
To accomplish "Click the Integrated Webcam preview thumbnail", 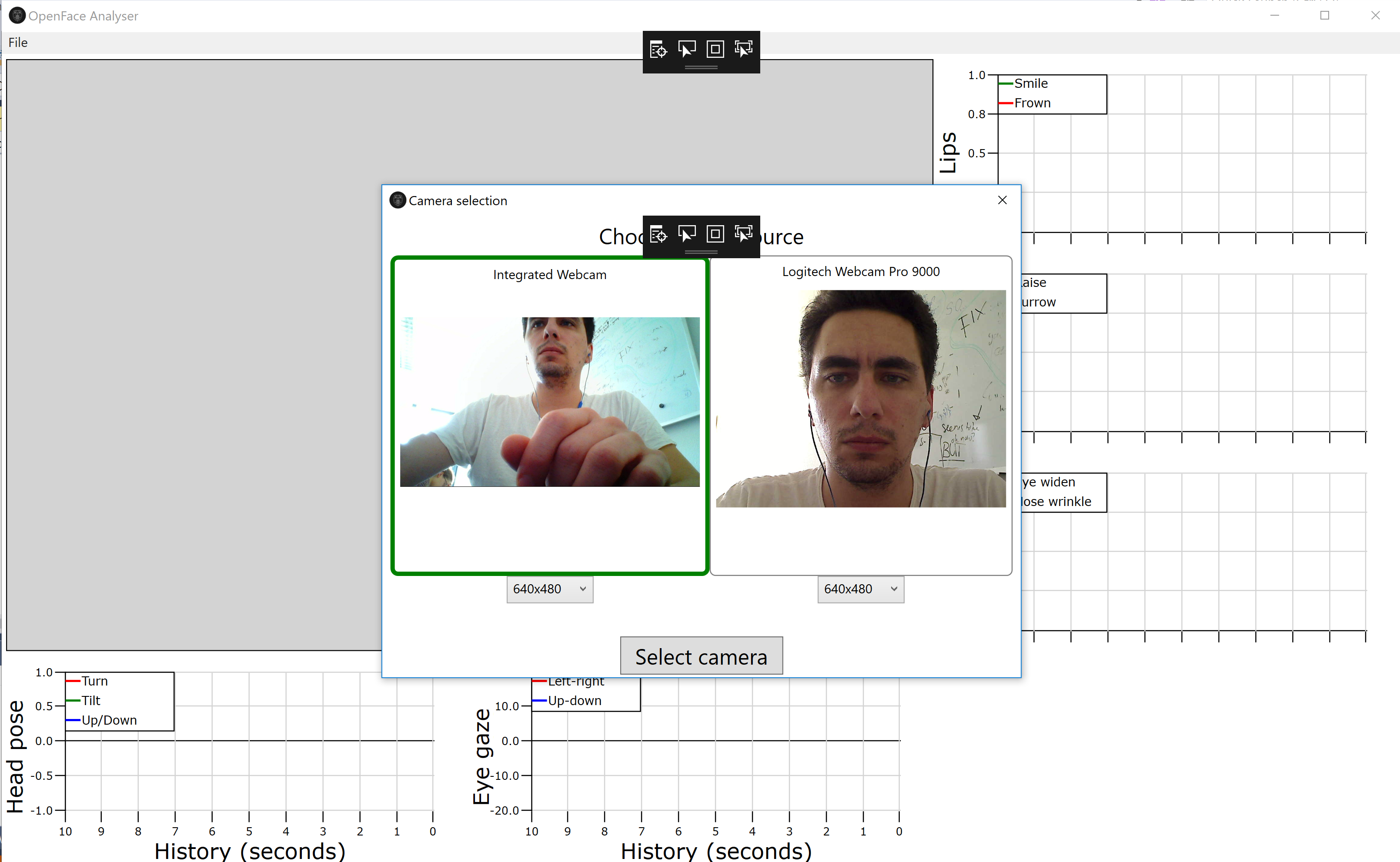I will point(549,402).
